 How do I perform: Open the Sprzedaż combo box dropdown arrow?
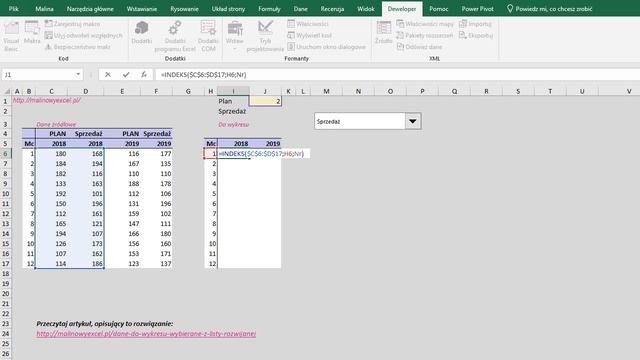[413, 121]
